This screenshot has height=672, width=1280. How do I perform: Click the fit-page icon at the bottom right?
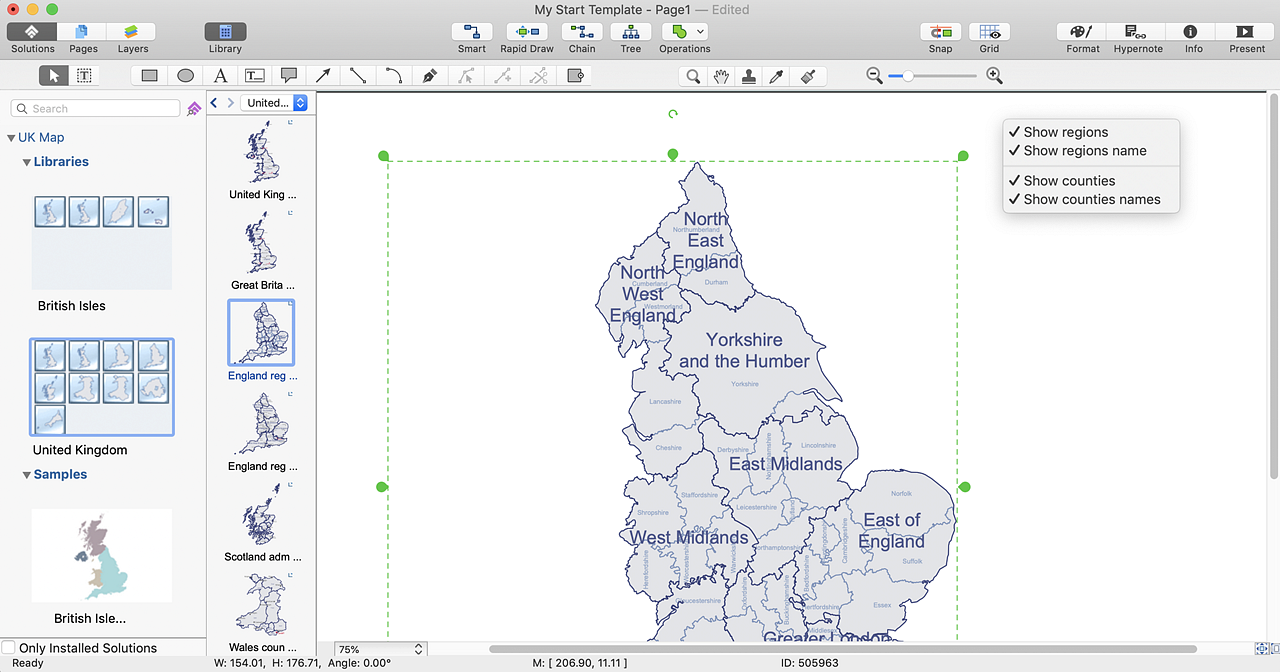pos(1262,649)
